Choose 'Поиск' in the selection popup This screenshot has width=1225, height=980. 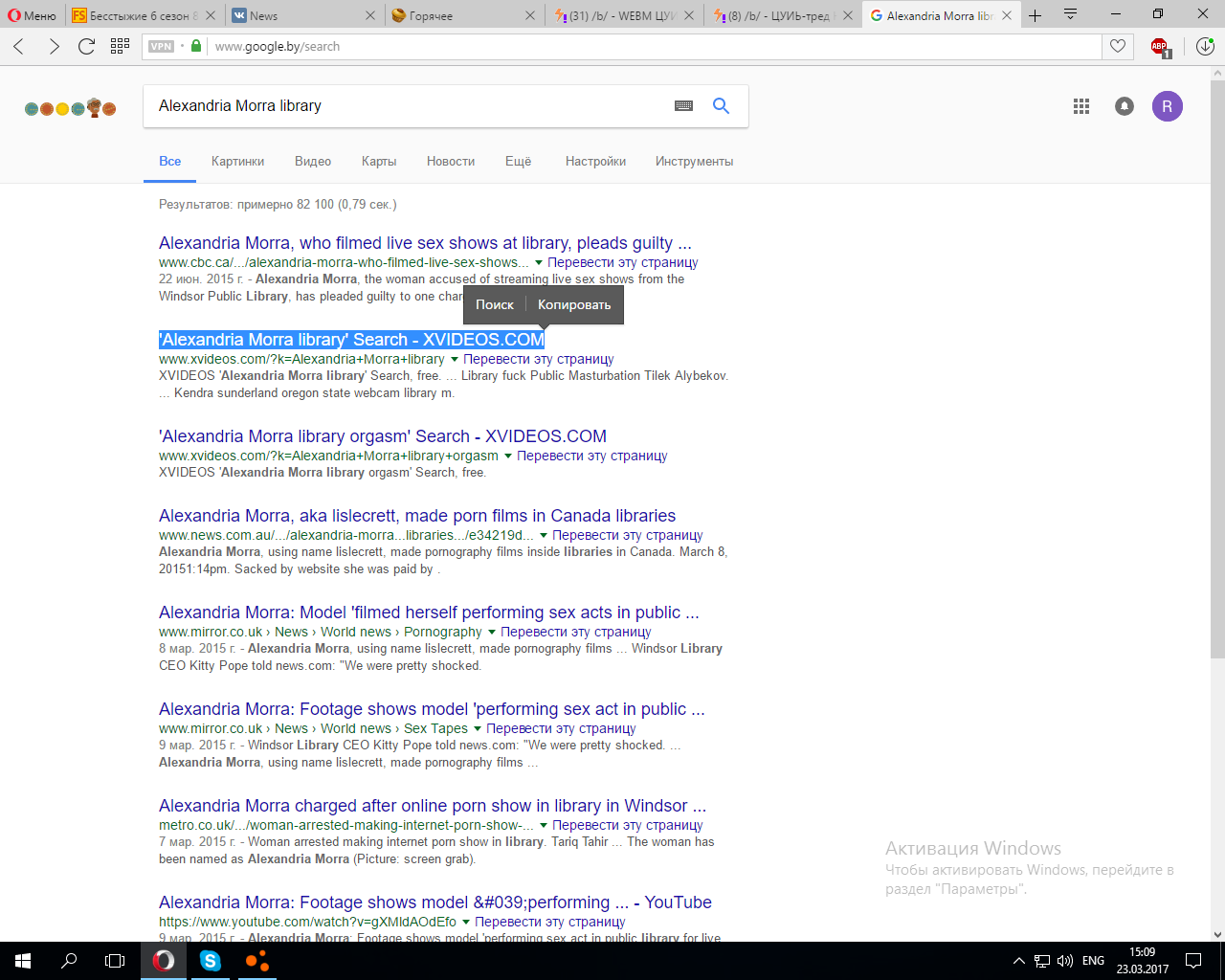click(495, 305)
